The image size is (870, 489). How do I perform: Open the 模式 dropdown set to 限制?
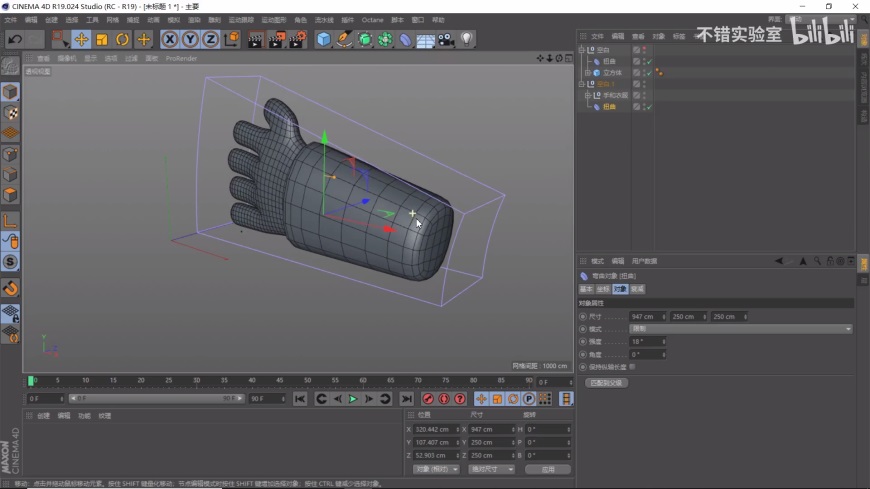[740, 329]
